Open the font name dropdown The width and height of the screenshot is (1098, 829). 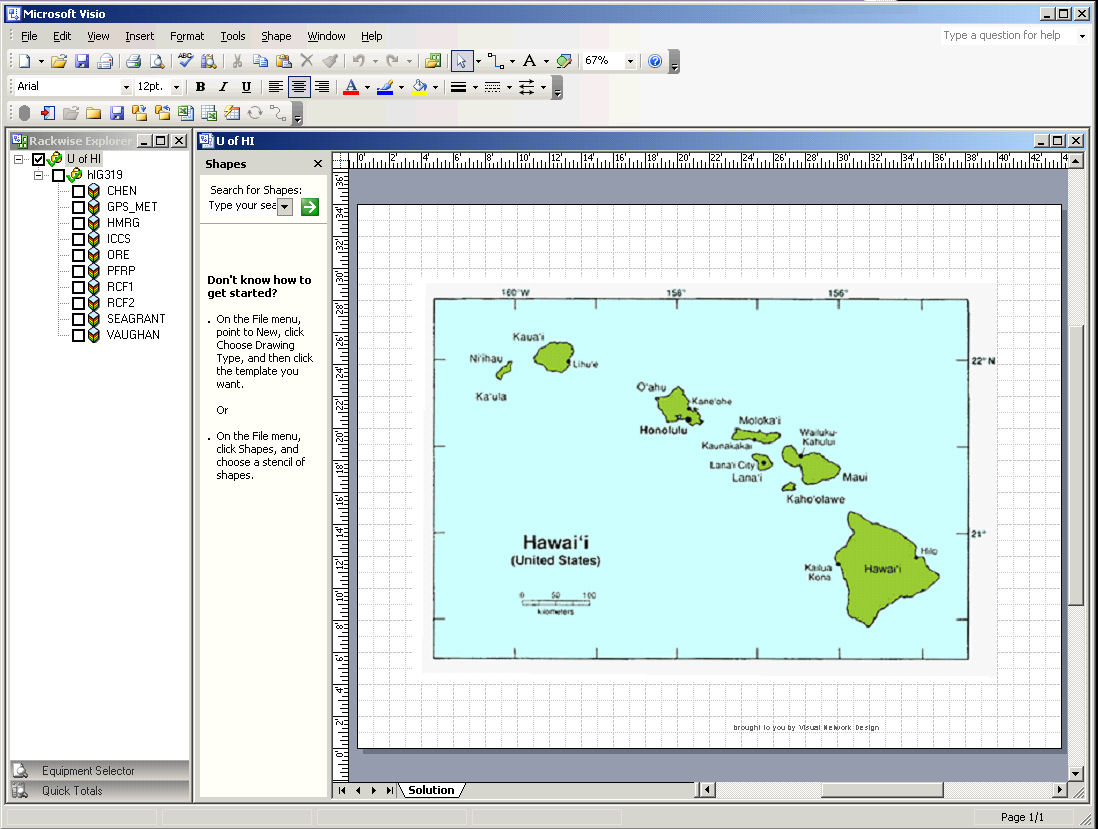tap(126, 87)
